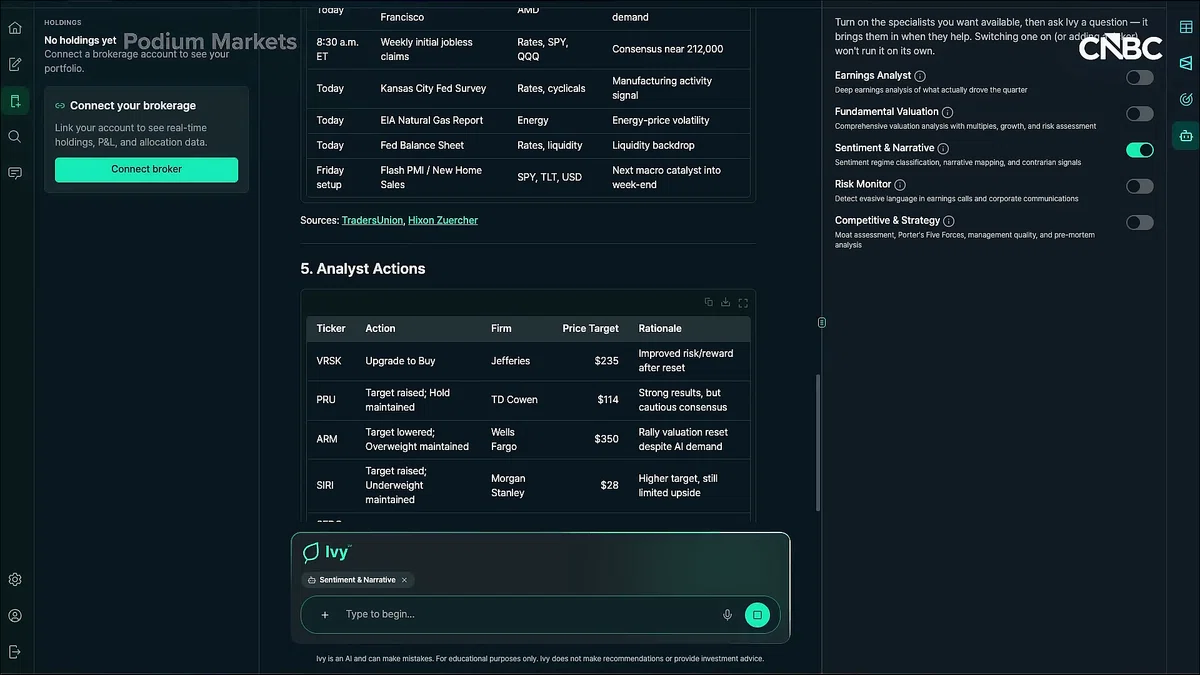Enable the Earnings Analyst toggle

pyautogui.click(x=1139, y=77)
